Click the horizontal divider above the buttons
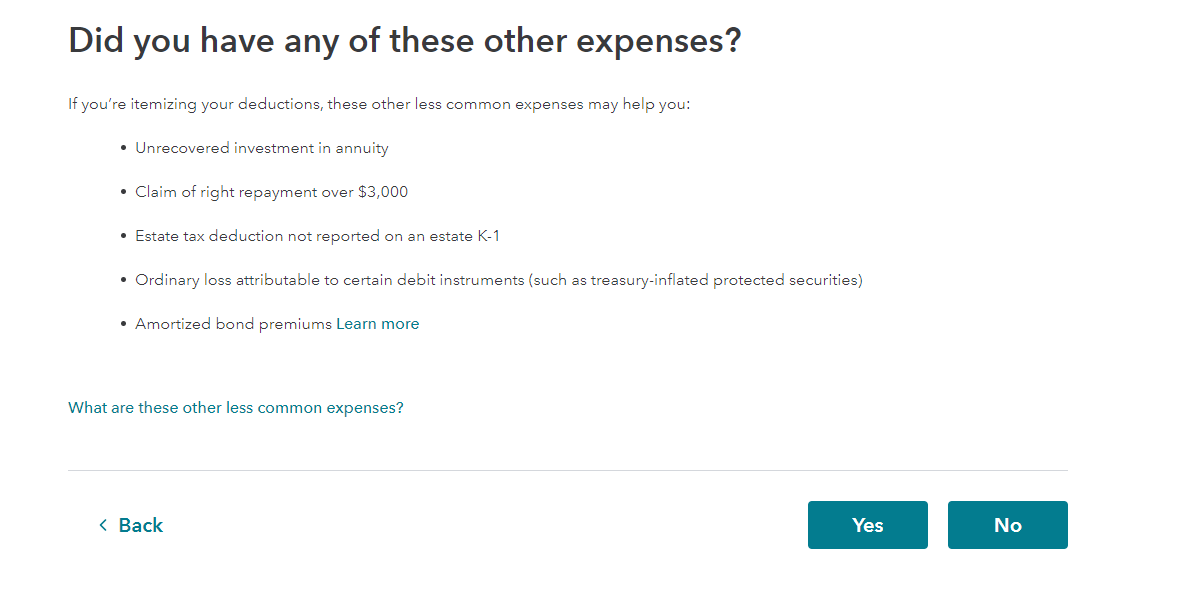 pyautogui.click(x=567, y=470)
